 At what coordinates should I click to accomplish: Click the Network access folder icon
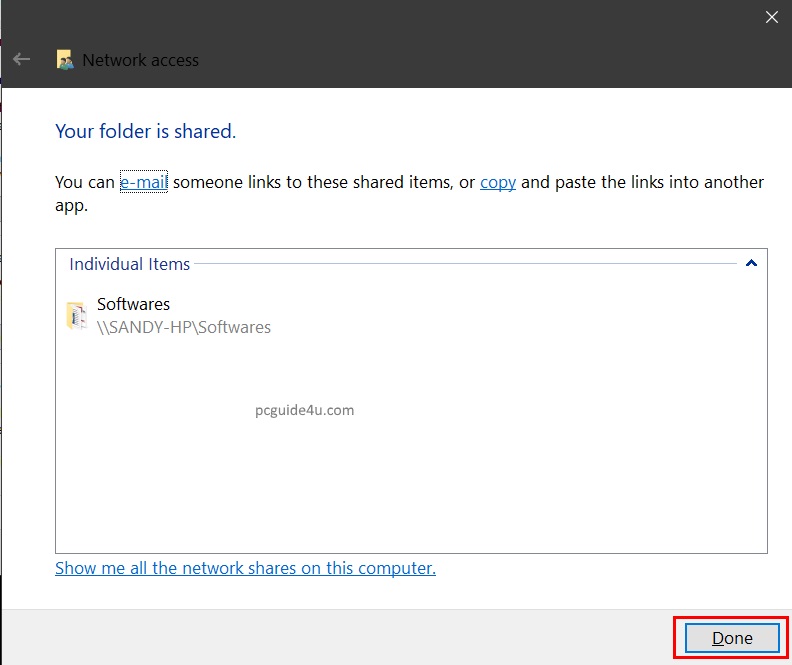tap(65, 60)
